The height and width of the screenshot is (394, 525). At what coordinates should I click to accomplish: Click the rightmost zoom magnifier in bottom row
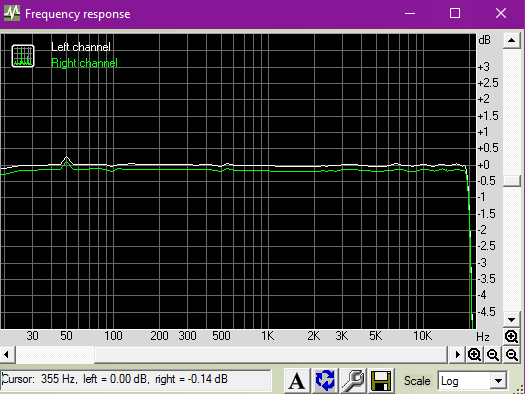(x=512, y=354)
